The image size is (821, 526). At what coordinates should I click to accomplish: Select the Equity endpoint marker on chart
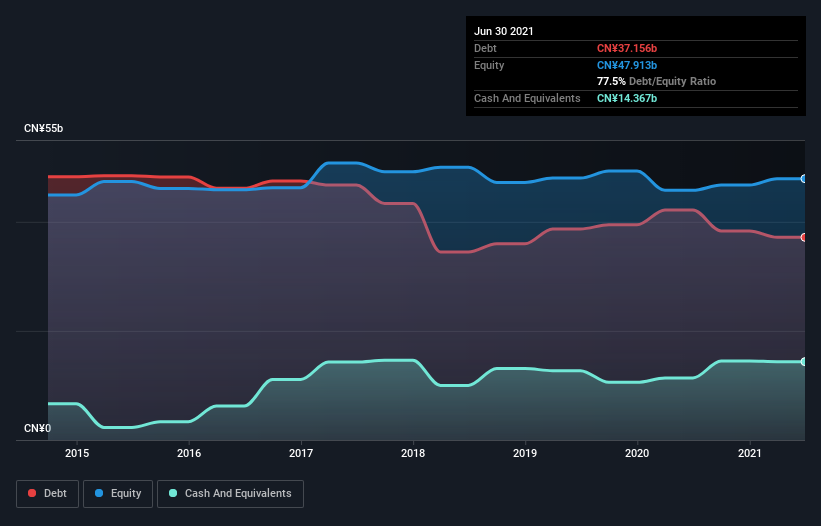point(804,179)
